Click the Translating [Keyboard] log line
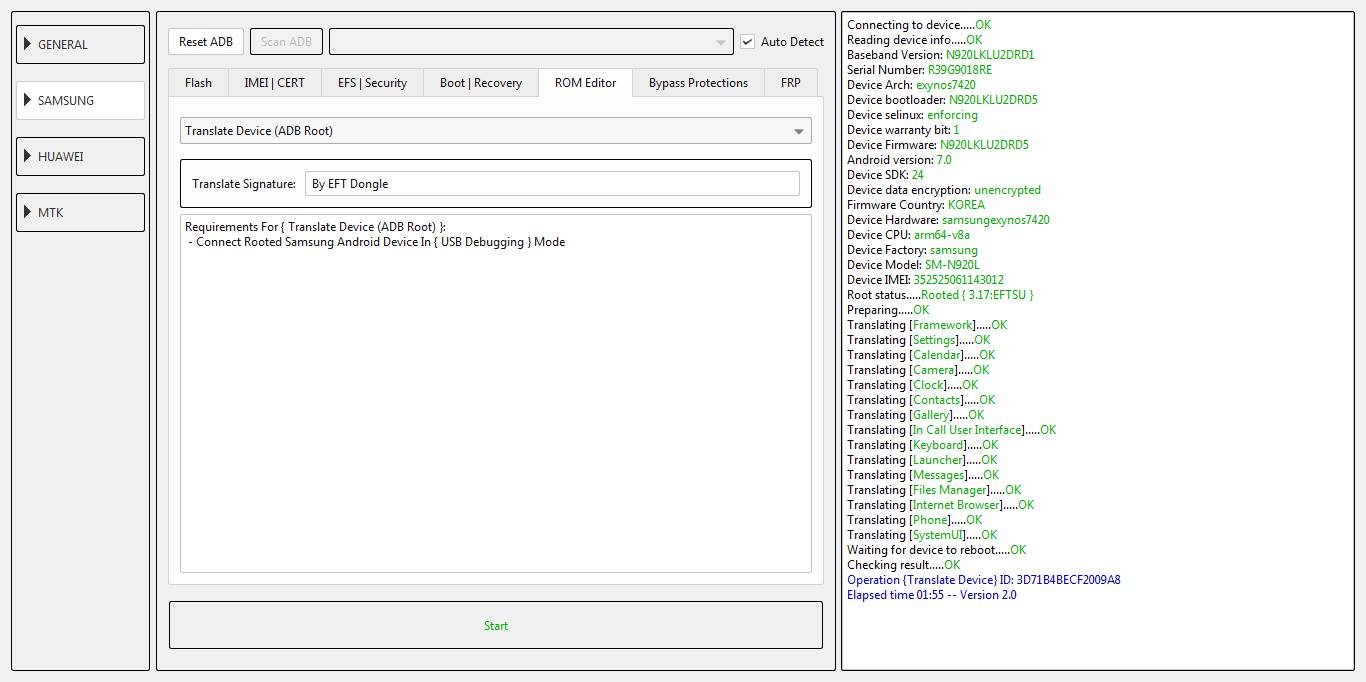 click(922, 445)
